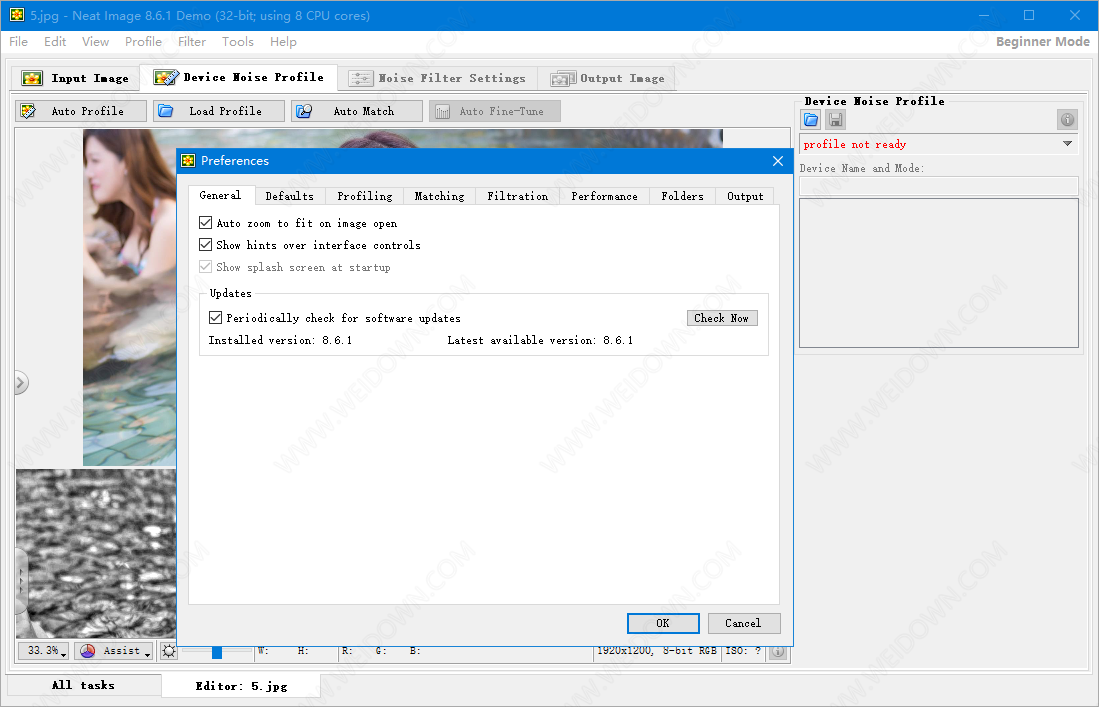Viewport: 1099px width, 707px height.
Task: Click the Preferences dialog title icon
Action: pyautogui.click(x=188, y=160)
